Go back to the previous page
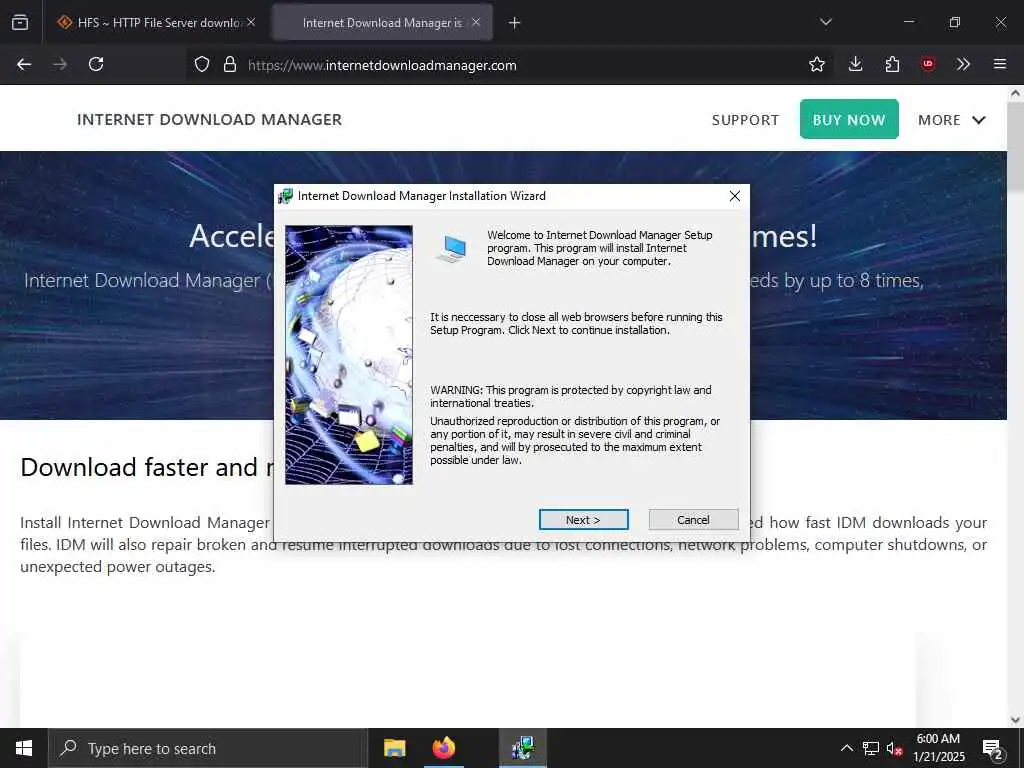The width and height of the screenshot is (1024, 768). coord(24,64)
